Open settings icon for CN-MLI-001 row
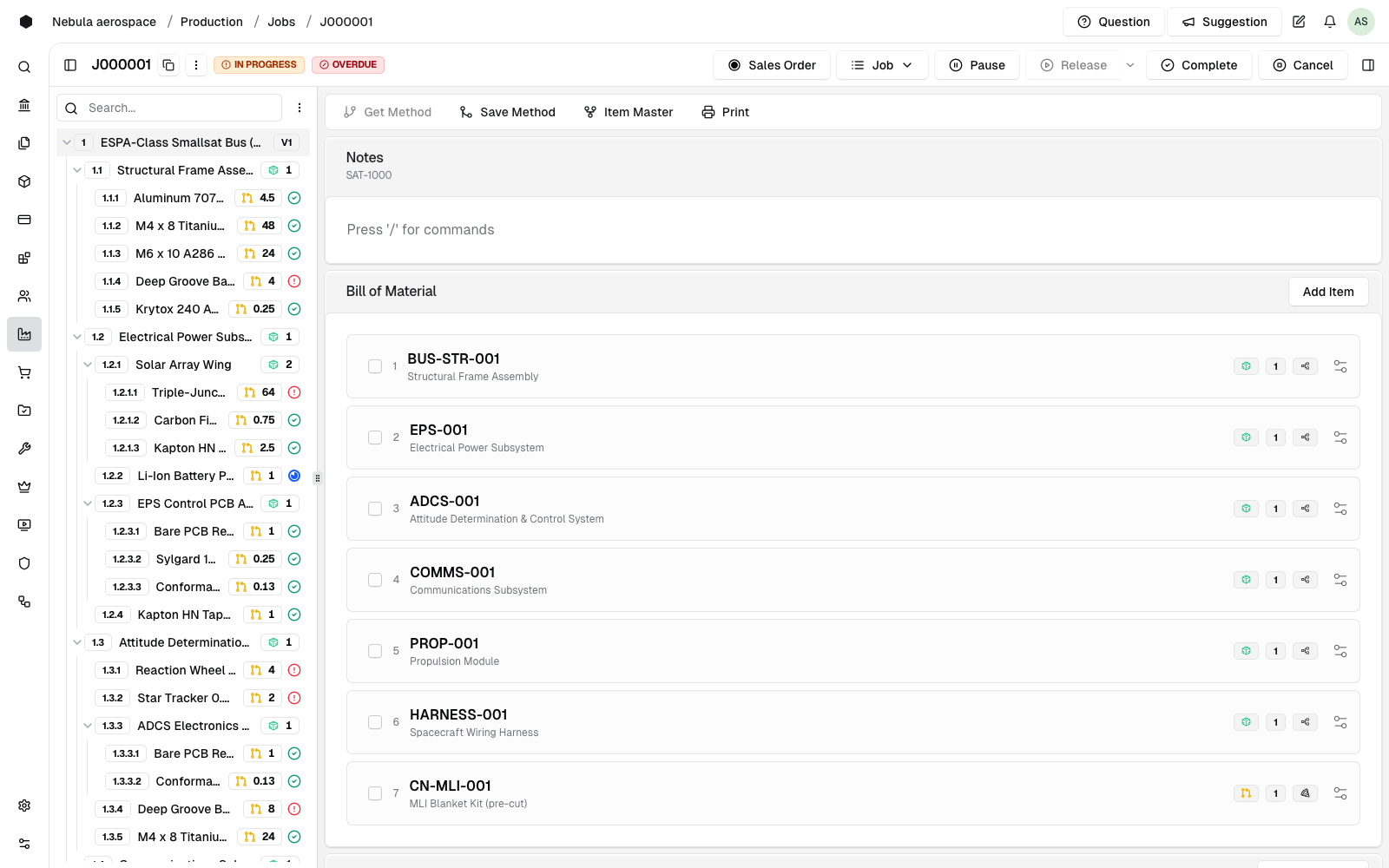This screenshot has height=868, width=1389. (1340, 793)
